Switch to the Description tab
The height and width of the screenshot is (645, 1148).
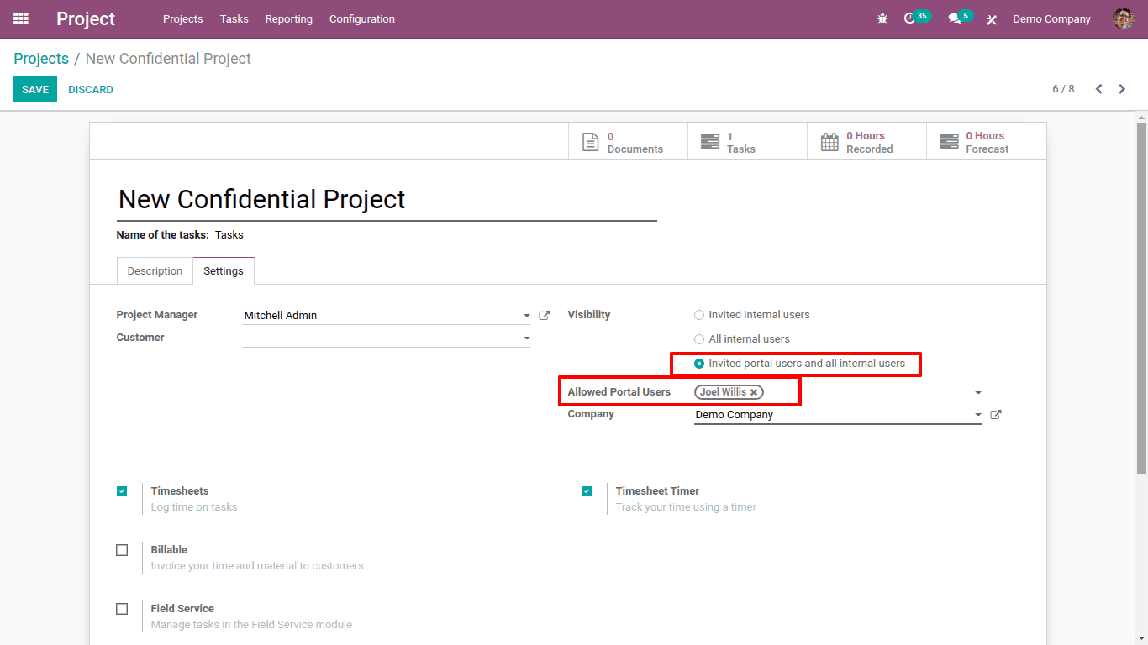point(154,271)
